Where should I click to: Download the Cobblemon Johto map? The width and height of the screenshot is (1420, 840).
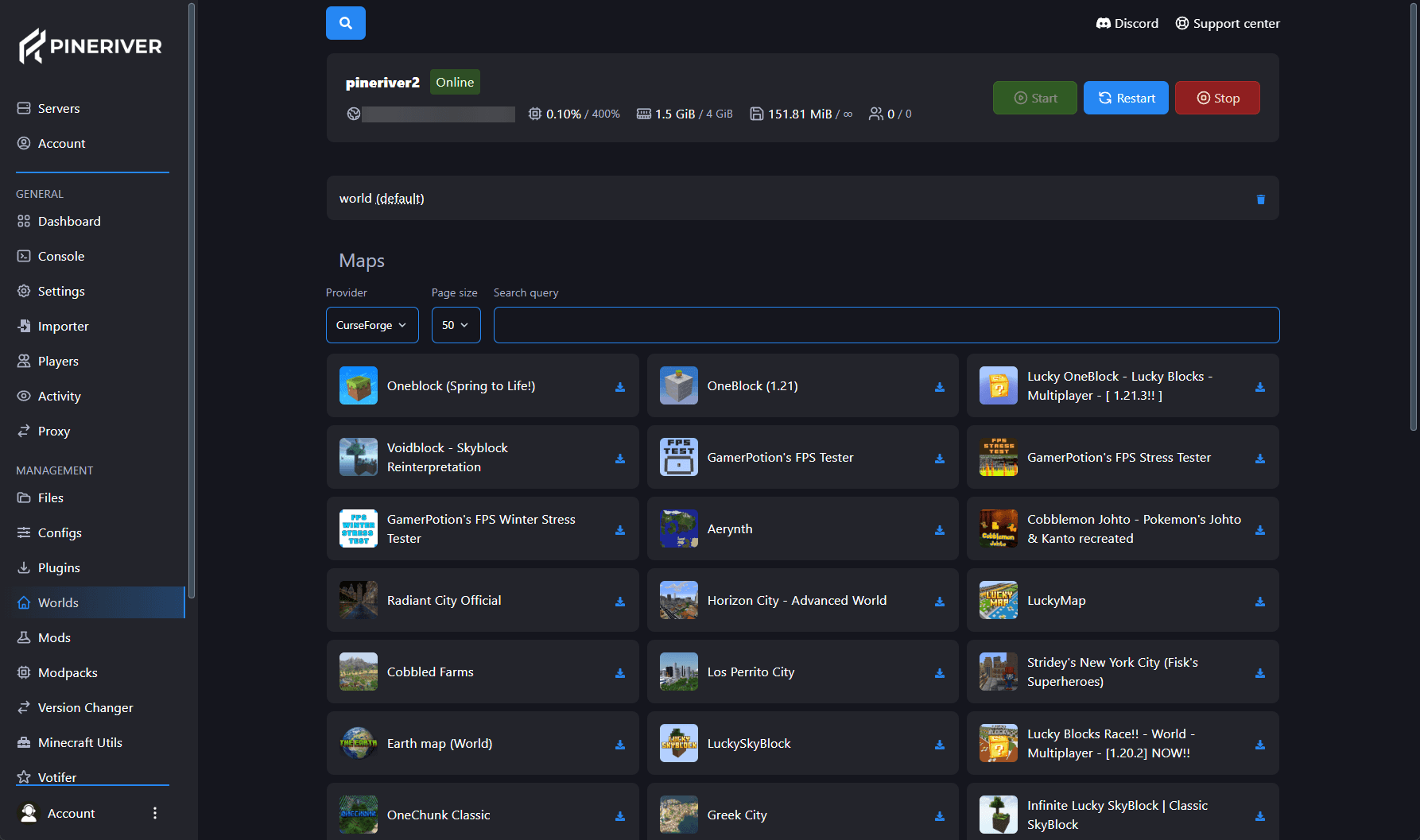pos(1260,530)
